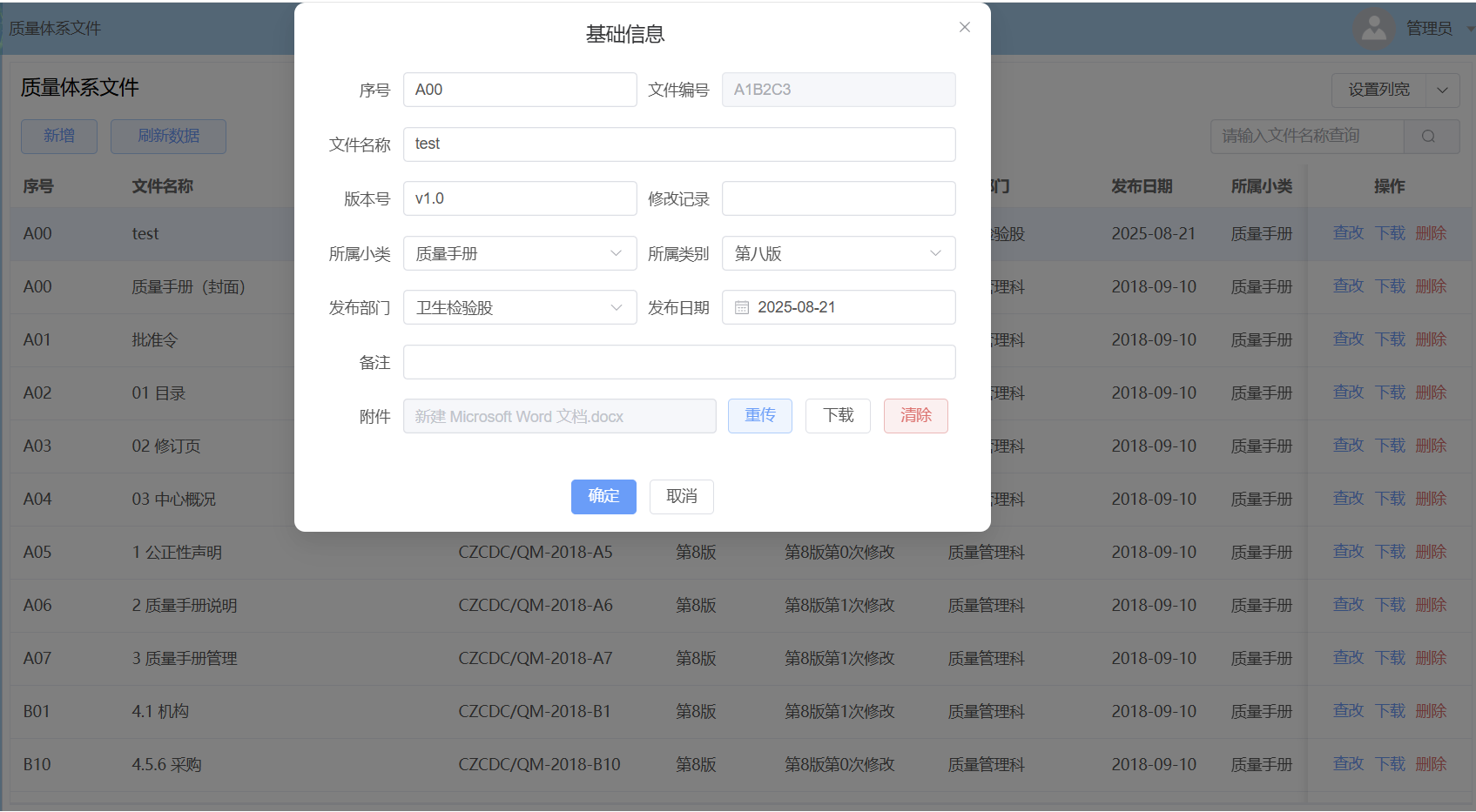Click the empty 修改记录 input field
The width and height of the screenshot is (1476, 812).
tap(839, 198)
